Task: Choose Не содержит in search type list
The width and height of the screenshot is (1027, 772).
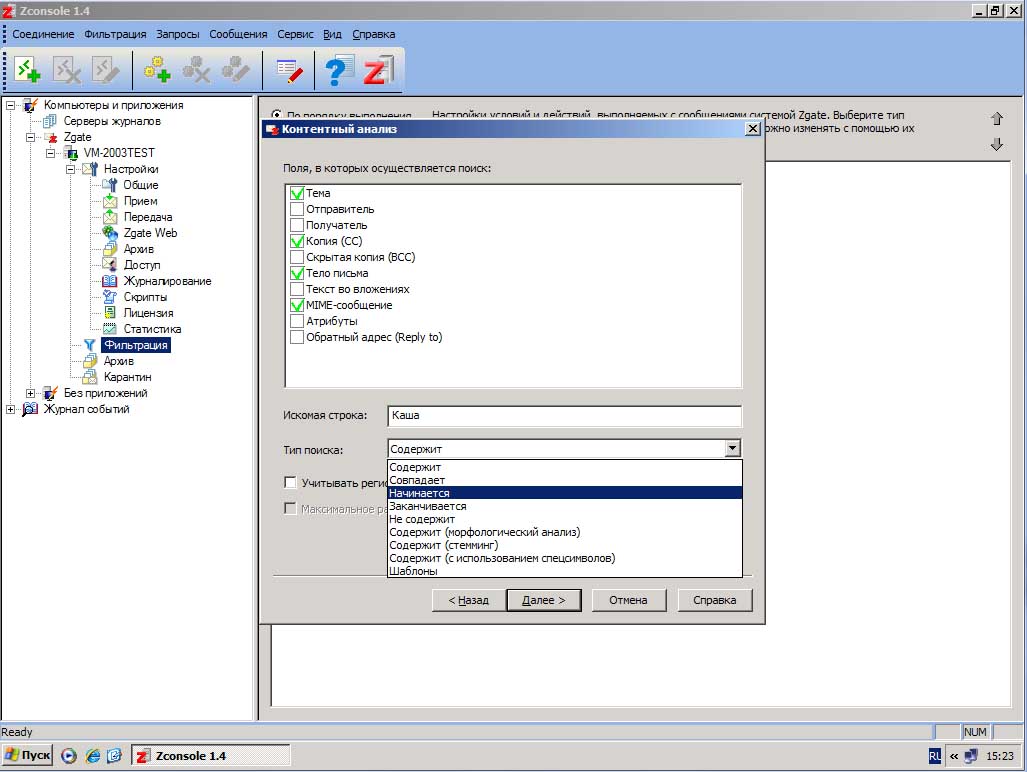Action: (565, 519)
